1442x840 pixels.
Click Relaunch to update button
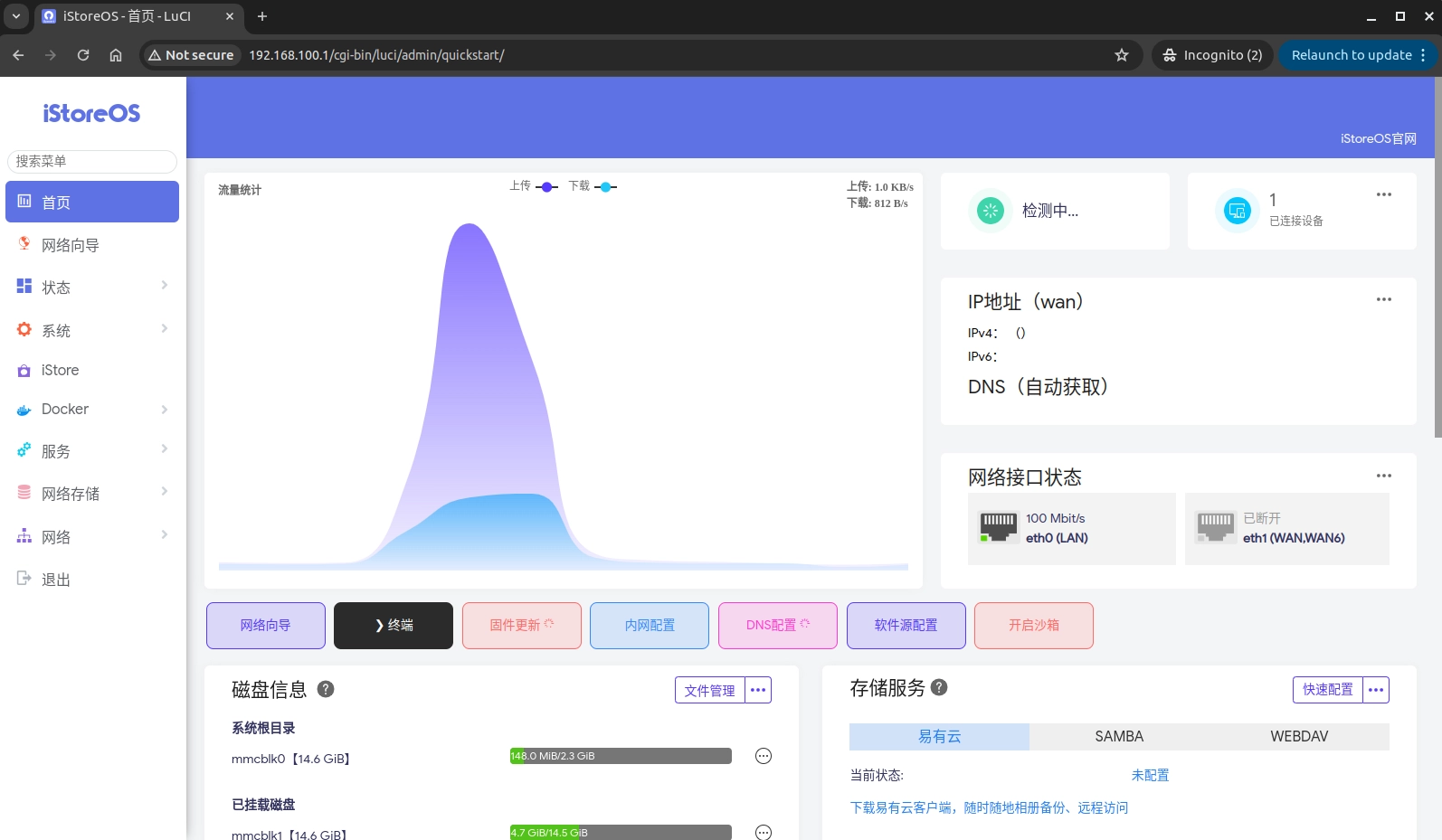[1358, 55]
